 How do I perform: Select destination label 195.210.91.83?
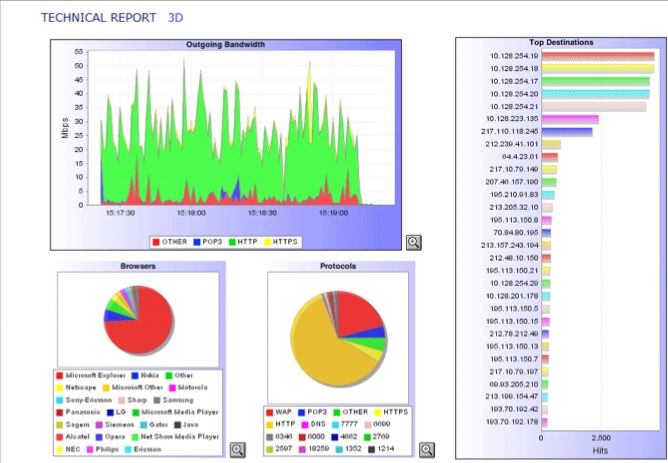click(514, 195)
